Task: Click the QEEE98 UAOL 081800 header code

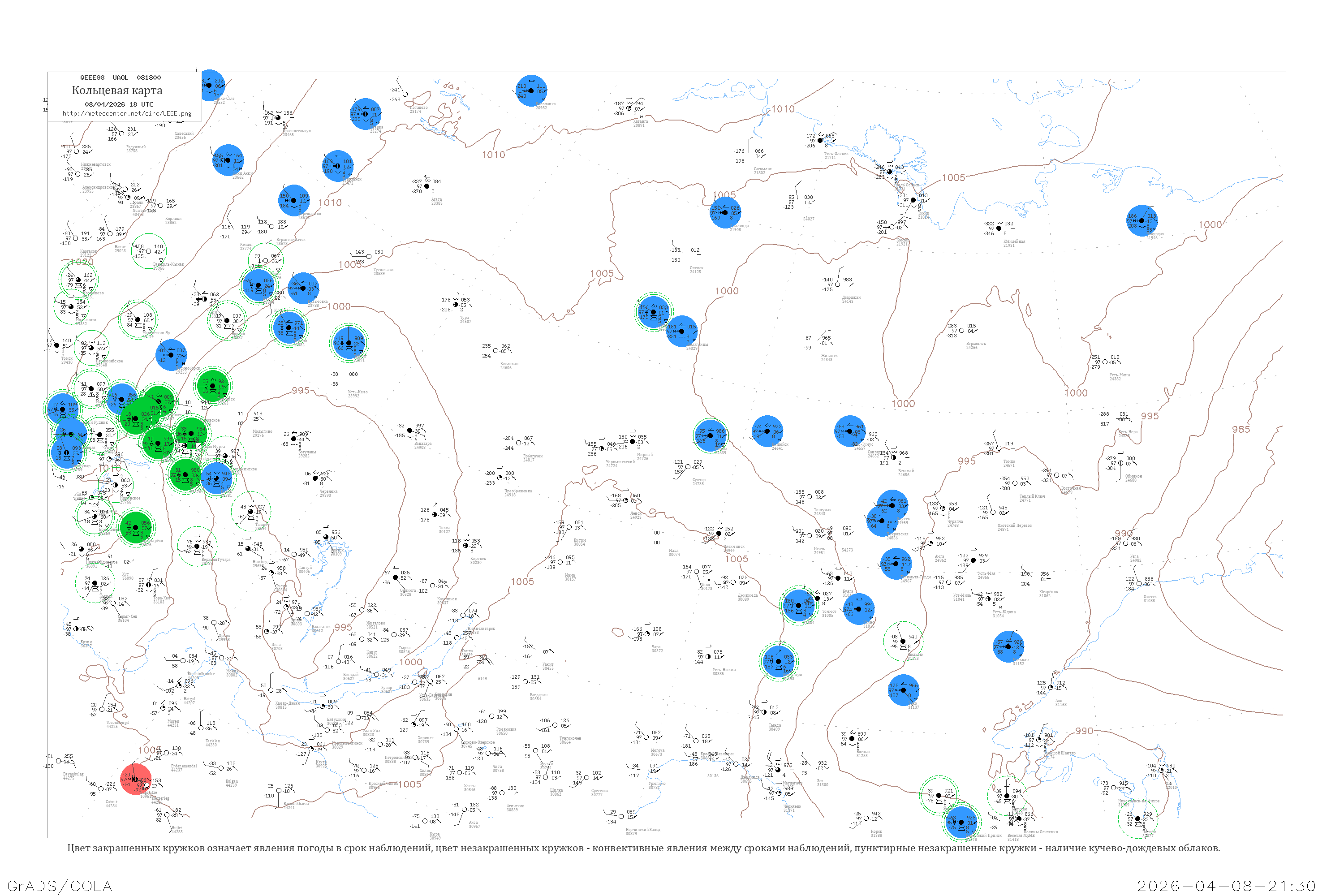Action: pyautogui.click(x=120, y=78)
